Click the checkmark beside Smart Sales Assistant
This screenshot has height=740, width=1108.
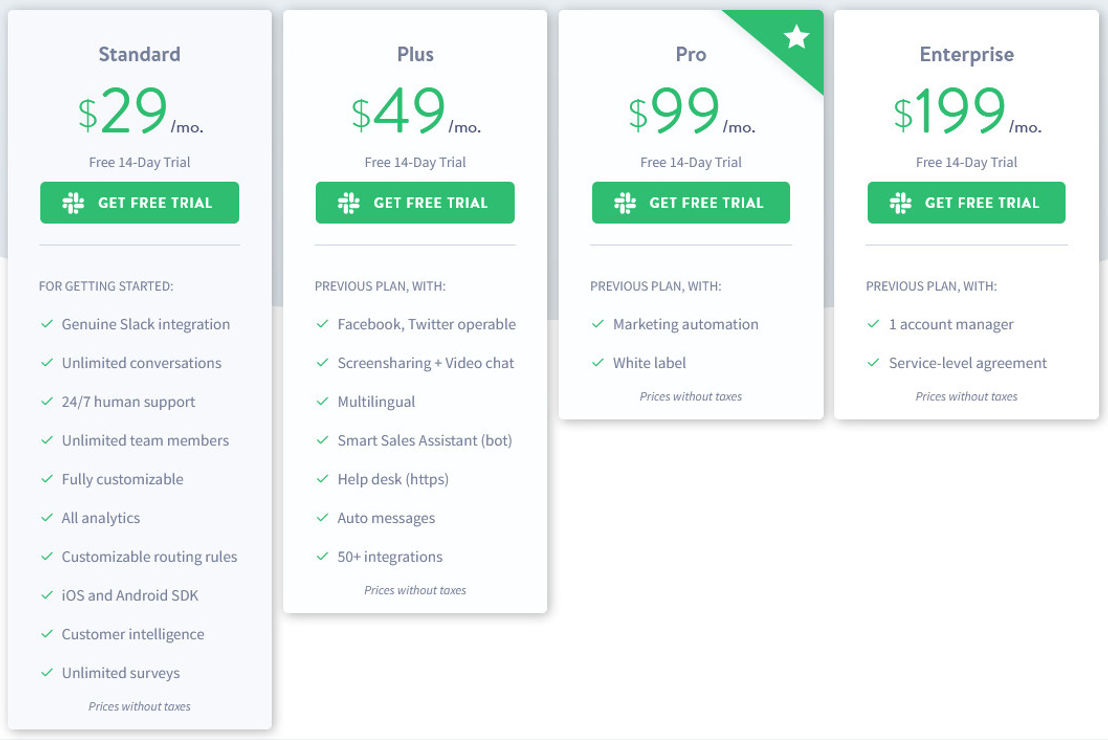[x=322, y=440]
